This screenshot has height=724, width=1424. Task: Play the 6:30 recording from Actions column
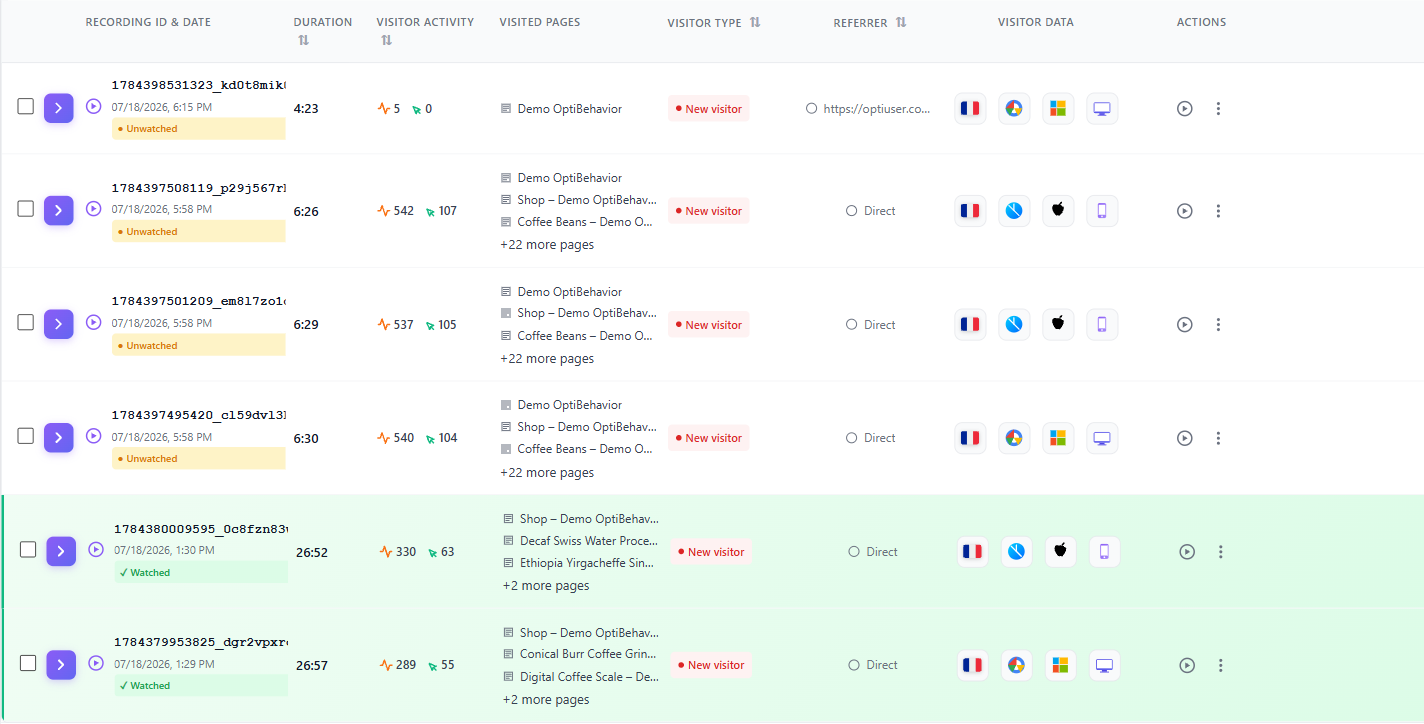[1185, 438]
